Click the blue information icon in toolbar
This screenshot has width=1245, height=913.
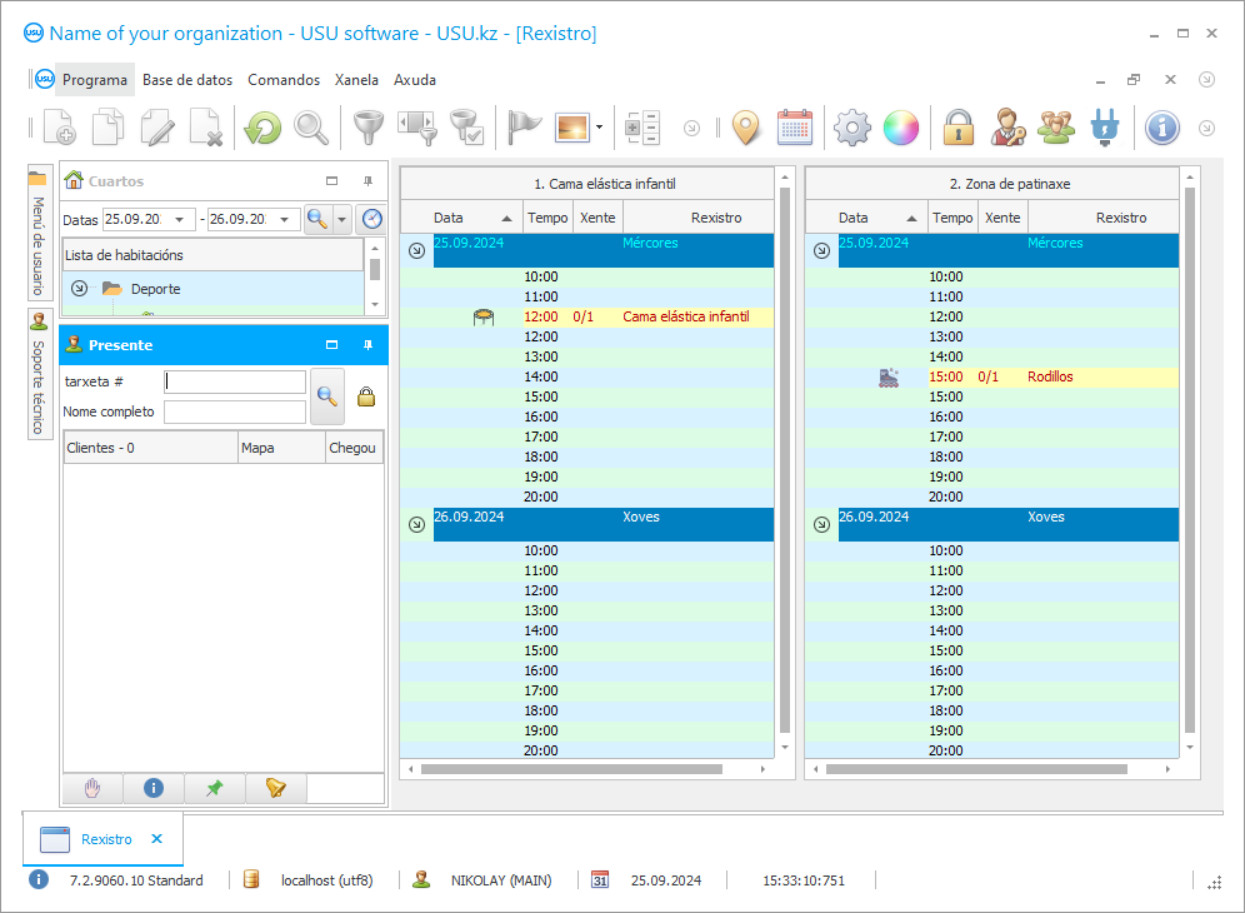[x=1161, y=128]
